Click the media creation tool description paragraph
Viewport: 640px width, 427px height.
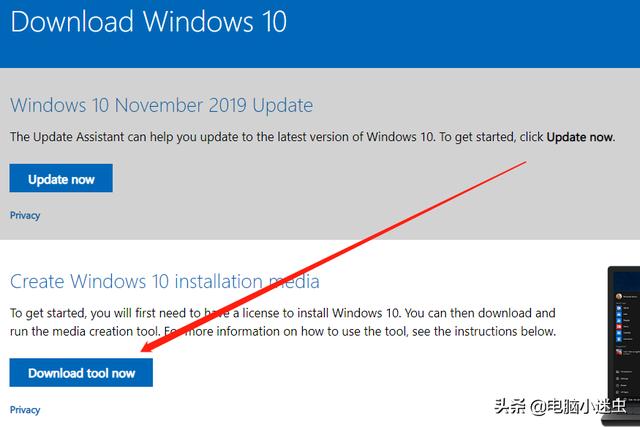click(283, 322)
